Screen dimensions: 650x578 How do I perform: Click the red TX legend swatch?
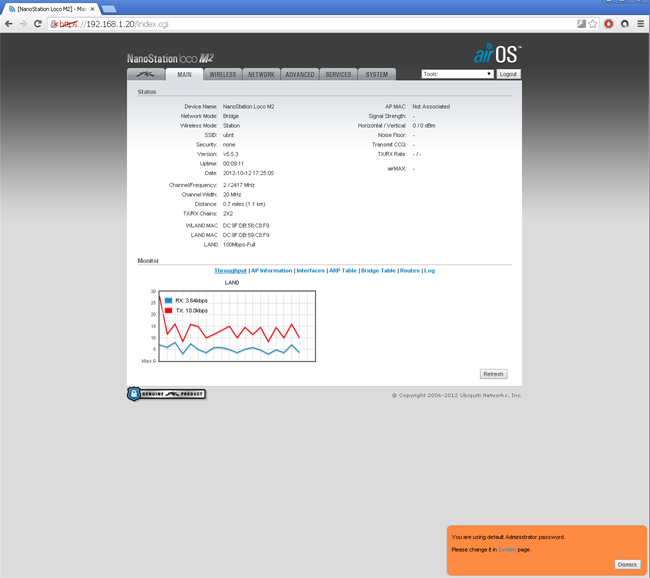pos(168,311)
